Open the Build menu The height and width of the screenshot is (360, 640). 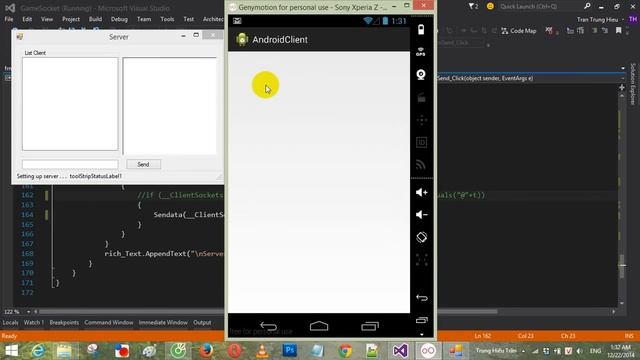[95, 19]
